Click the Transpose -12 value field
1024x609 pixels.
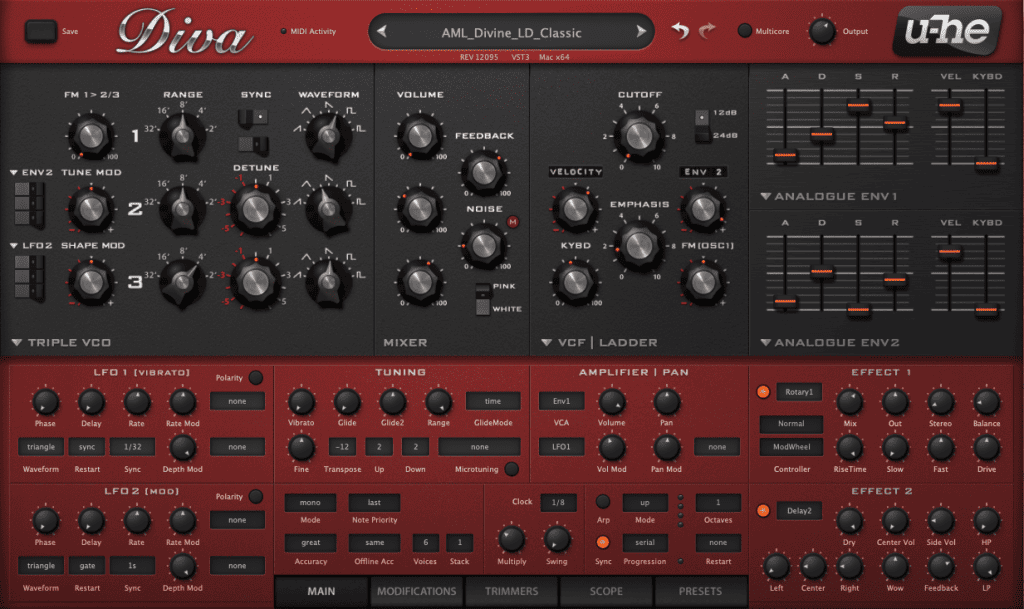pyautogui.click(x=342, y=447)
